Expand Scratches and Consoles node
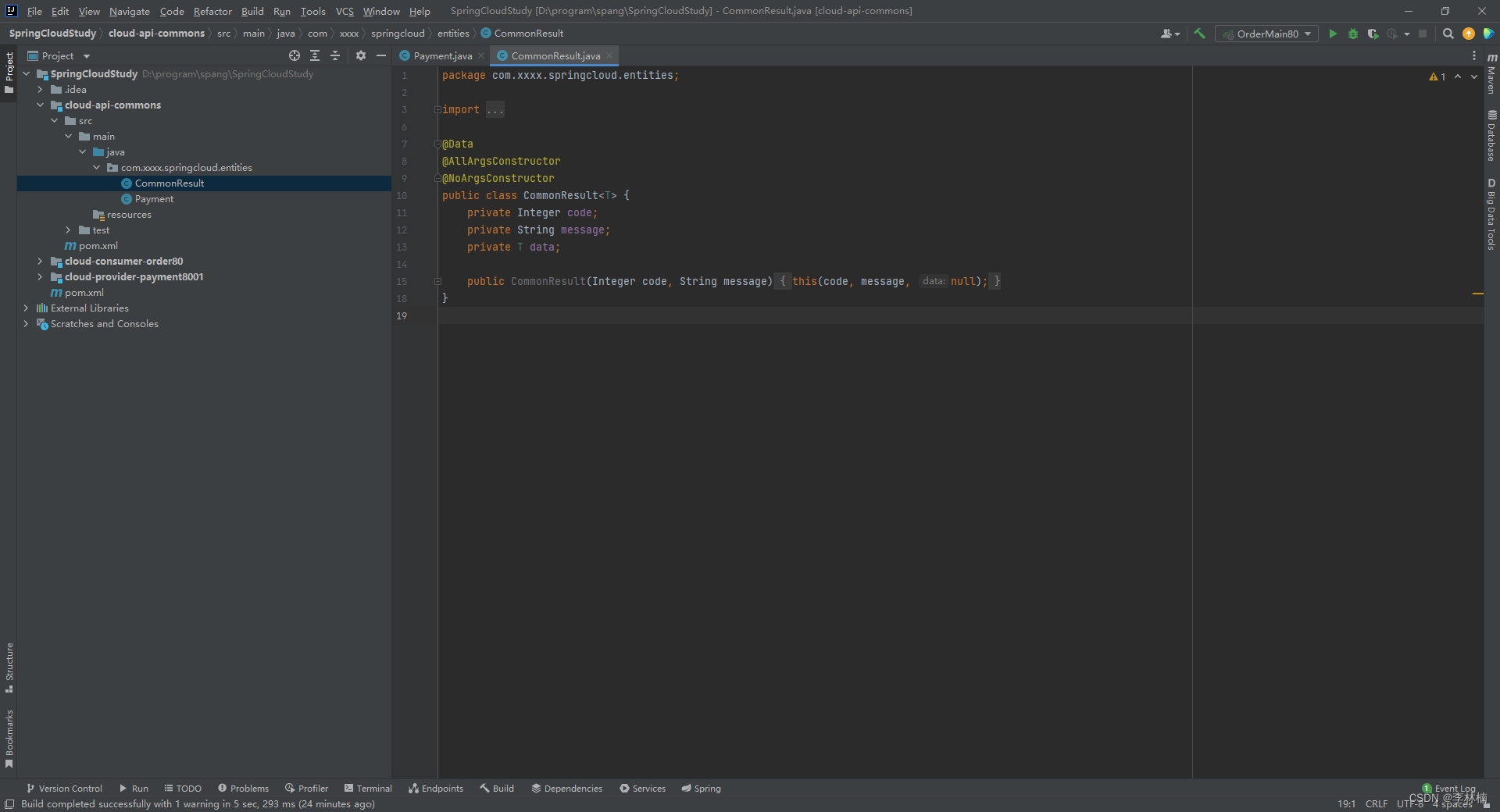 (x=27, y=323)
